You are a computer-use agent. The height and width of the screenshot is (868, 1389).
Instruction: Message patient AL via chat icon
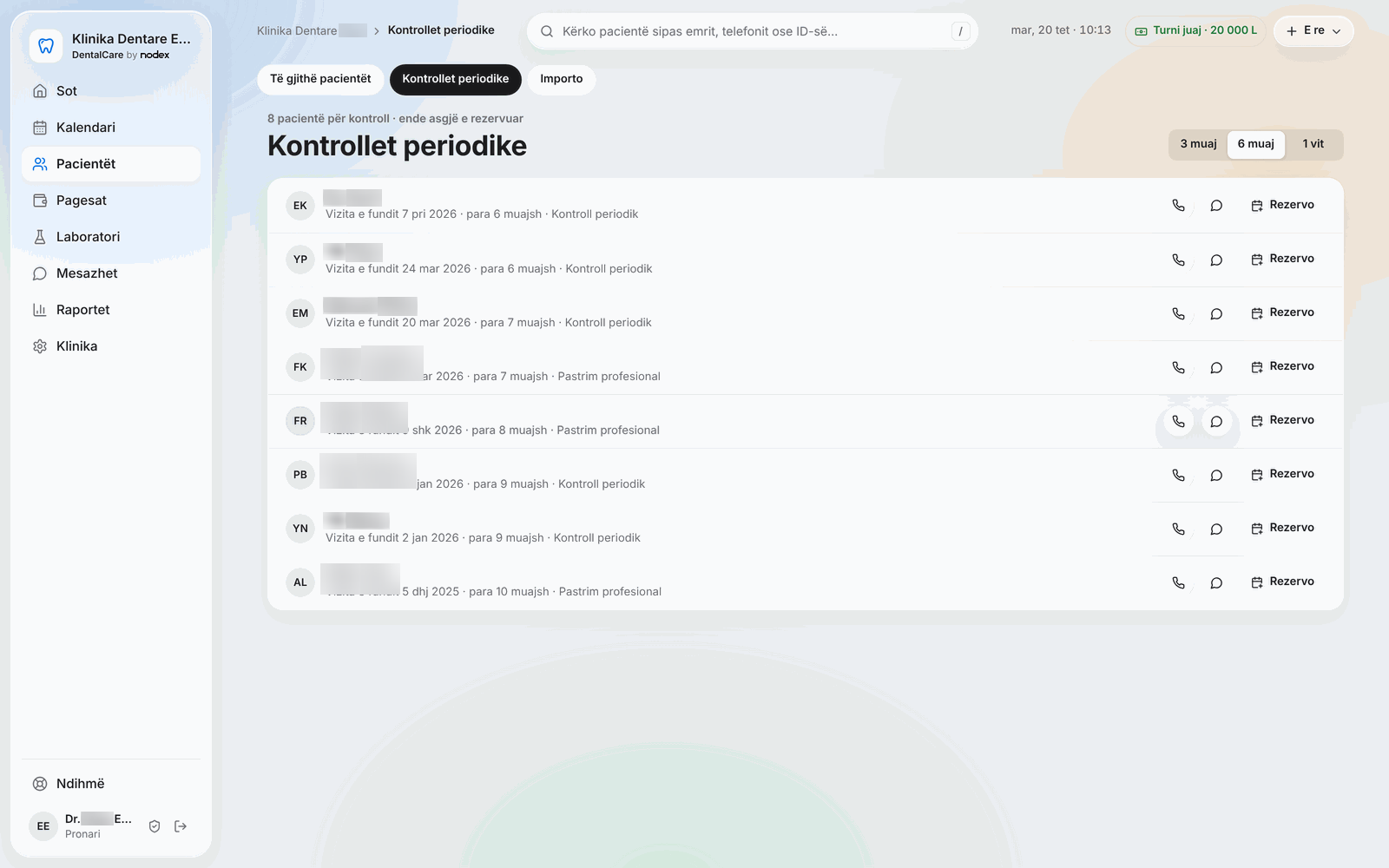coord(1216,582)
